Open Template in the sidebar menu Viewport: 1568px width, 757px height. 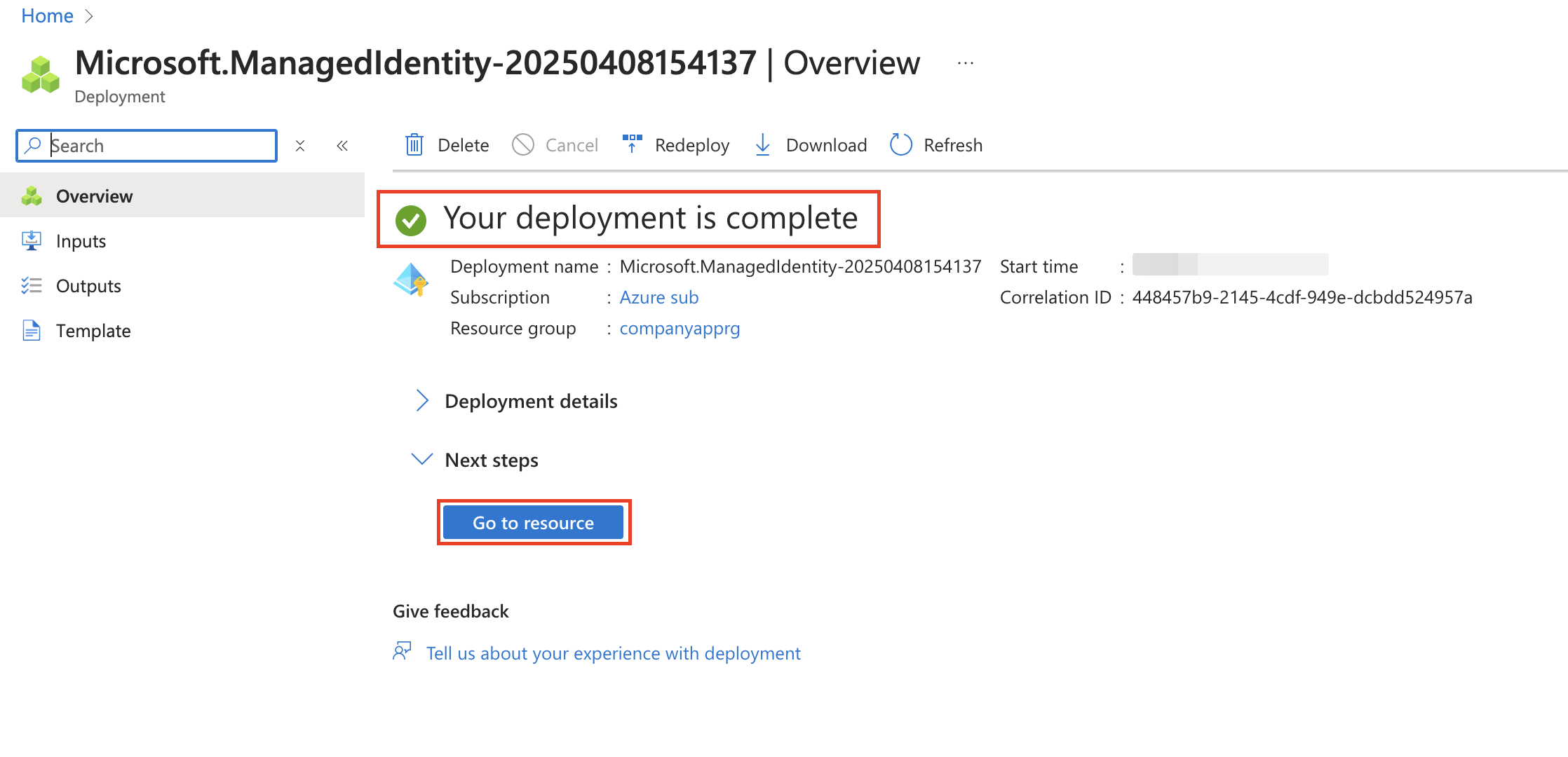coord(182,331)
